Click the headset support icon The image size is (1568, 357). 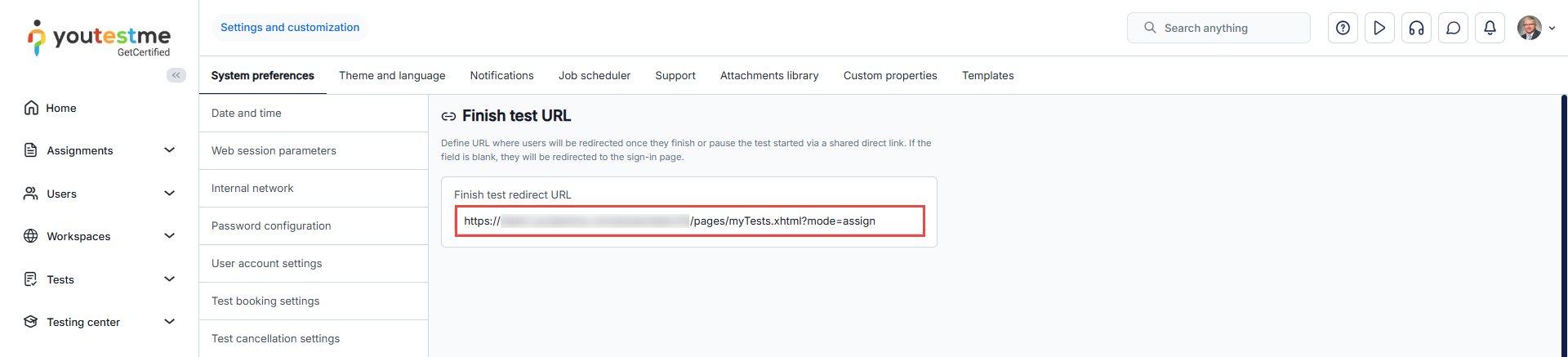pos(1416,28)
